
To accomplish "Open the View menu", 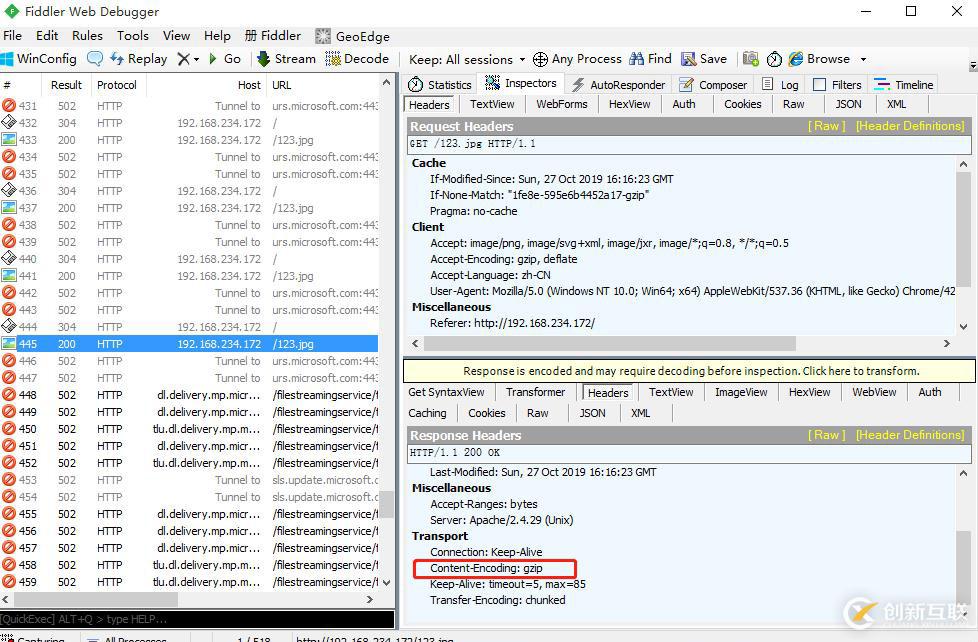I will click(x=177, y=36).
